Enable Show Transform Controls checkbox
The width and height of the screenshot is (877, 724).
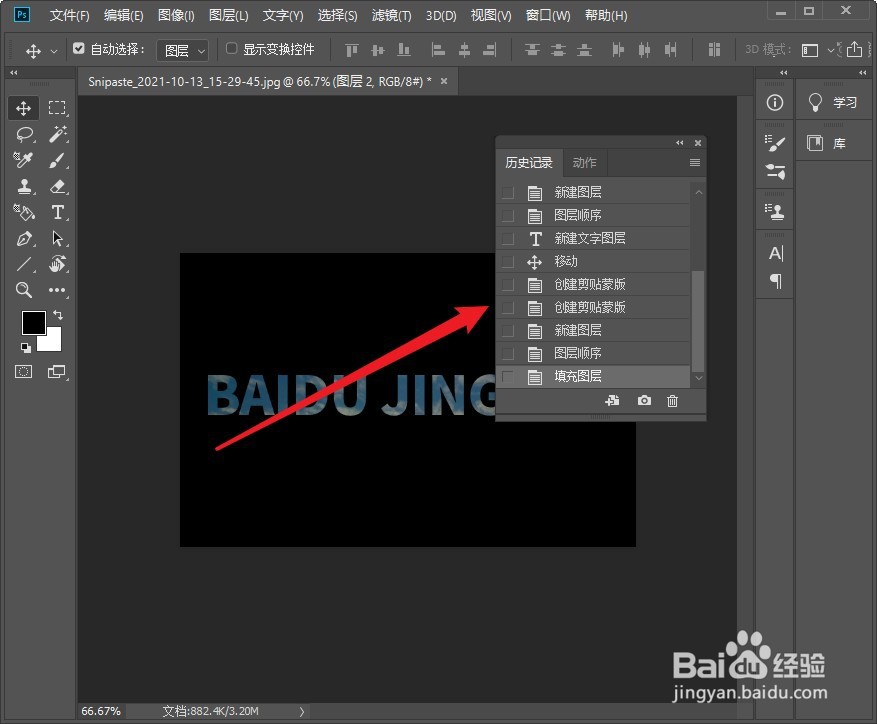[x=231, y=49]
